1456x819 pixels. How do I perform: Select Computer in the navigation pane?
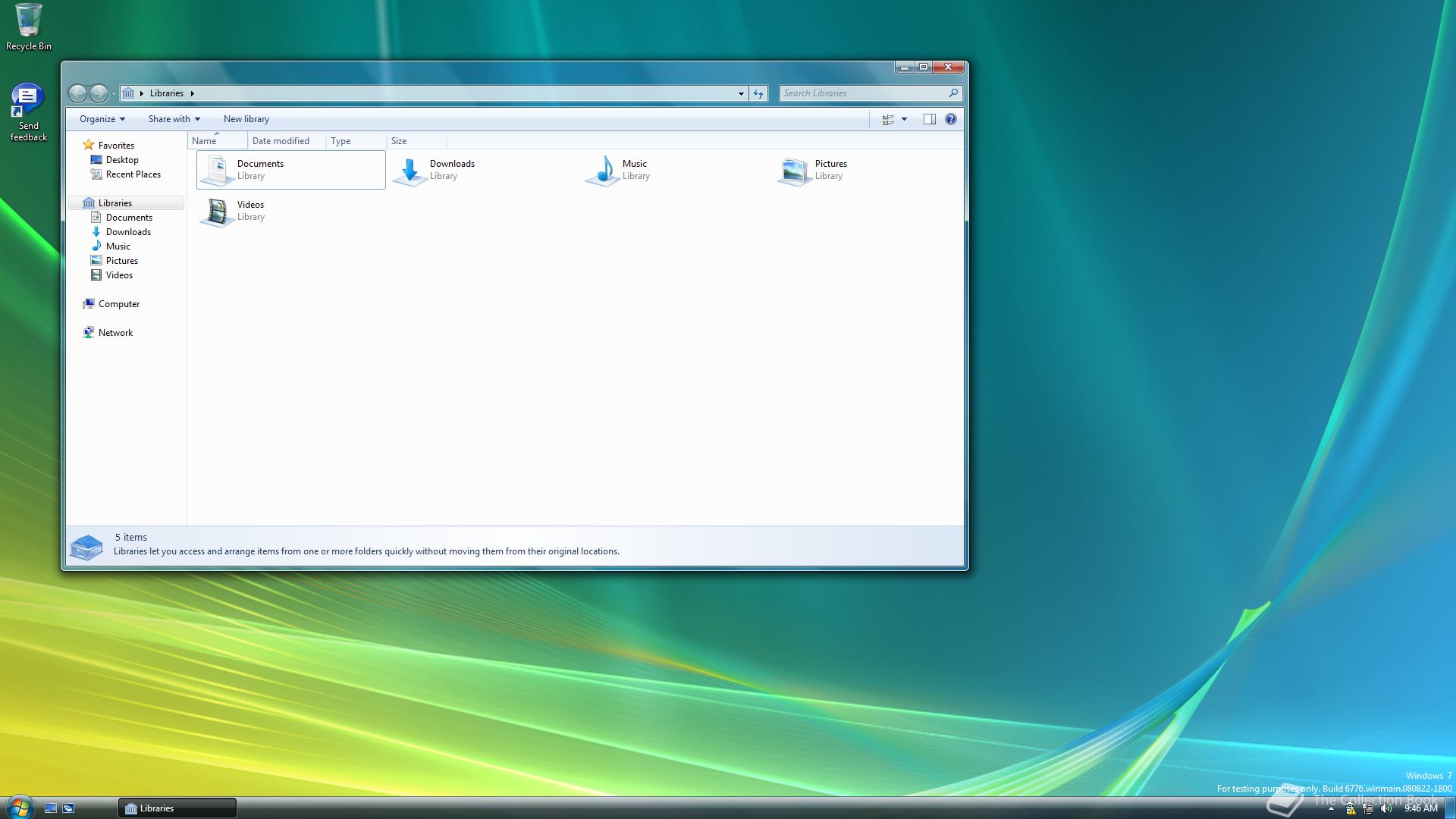119,304
